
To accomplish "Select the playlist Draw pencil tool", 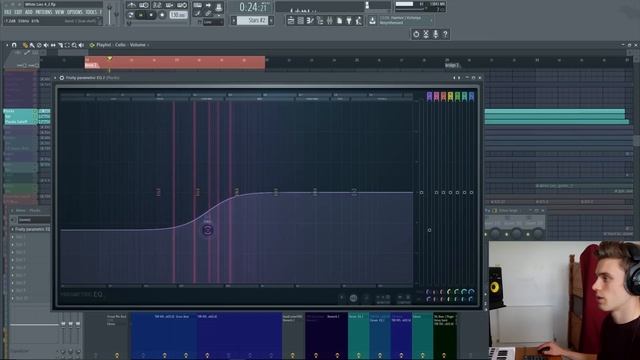I will [x=25, y=45].
